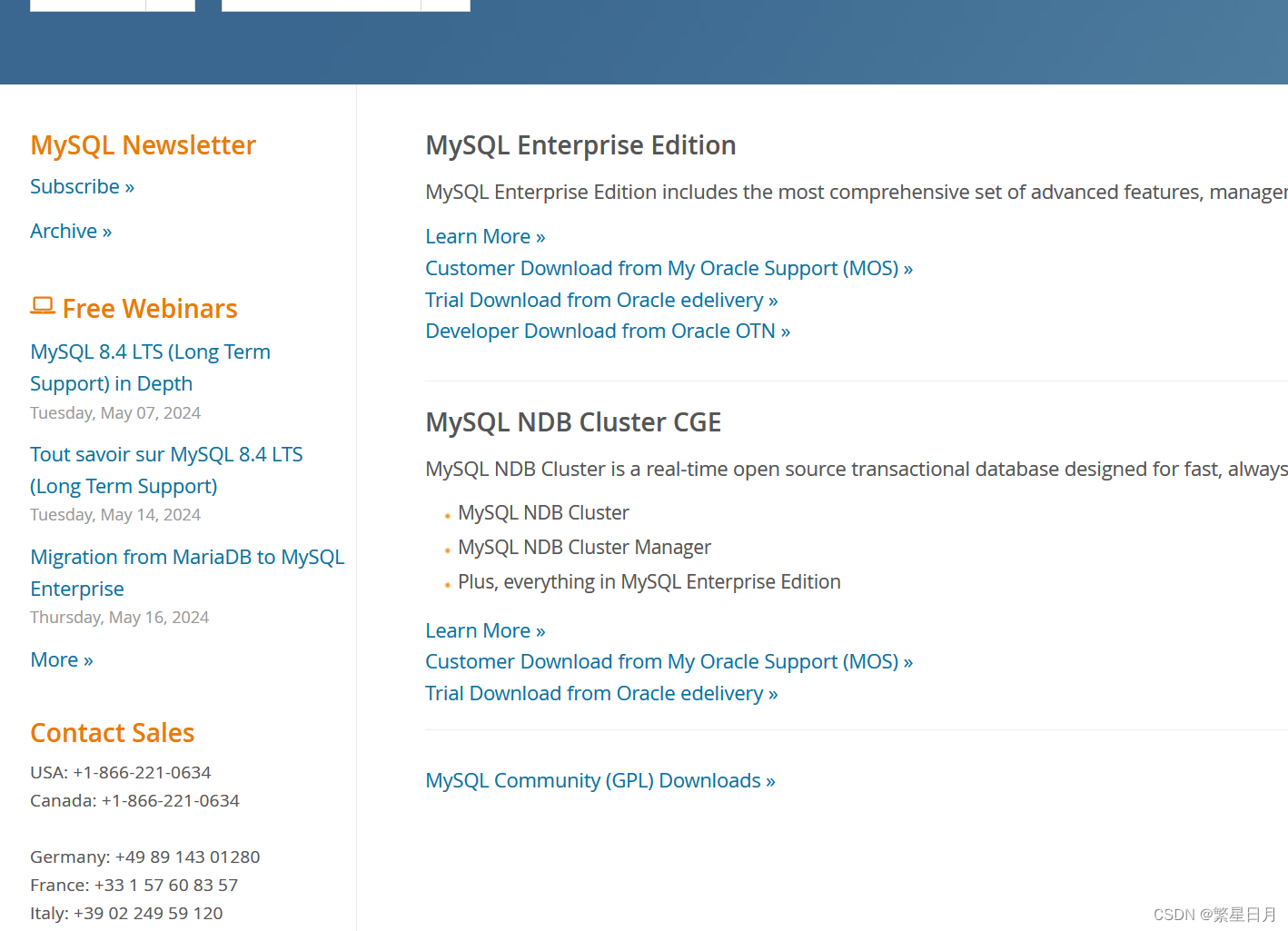Open Migration from MariaDB to MySQL Enterprise webinar
Viewport: 1288px width, 931px height.
point(187,572)
